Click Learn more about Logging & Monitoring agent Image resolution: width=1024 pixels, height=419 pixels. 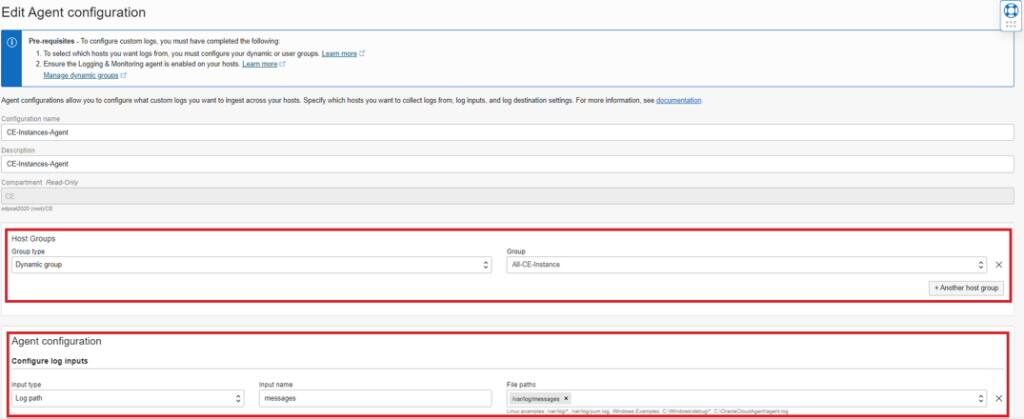(259, 64)
